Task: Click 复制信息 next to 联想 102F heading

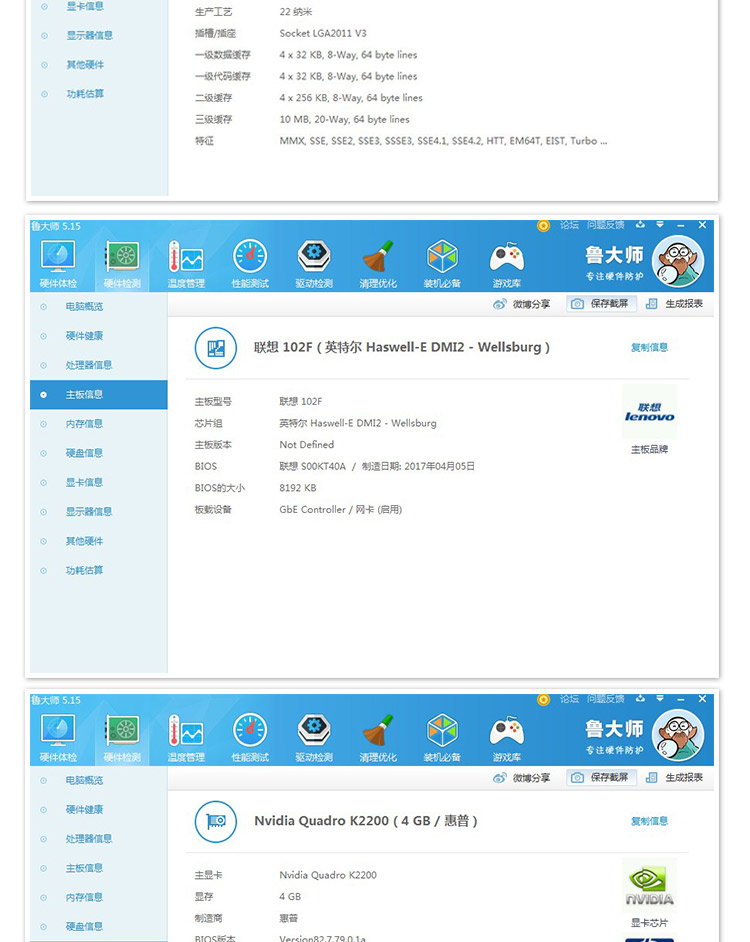Action: click(x=650, y=347)
